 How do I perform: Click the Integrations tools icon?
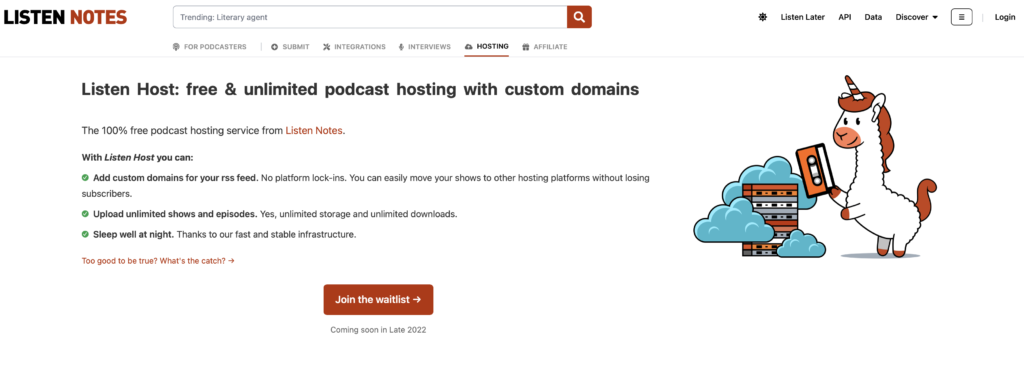tap(327, 47)
